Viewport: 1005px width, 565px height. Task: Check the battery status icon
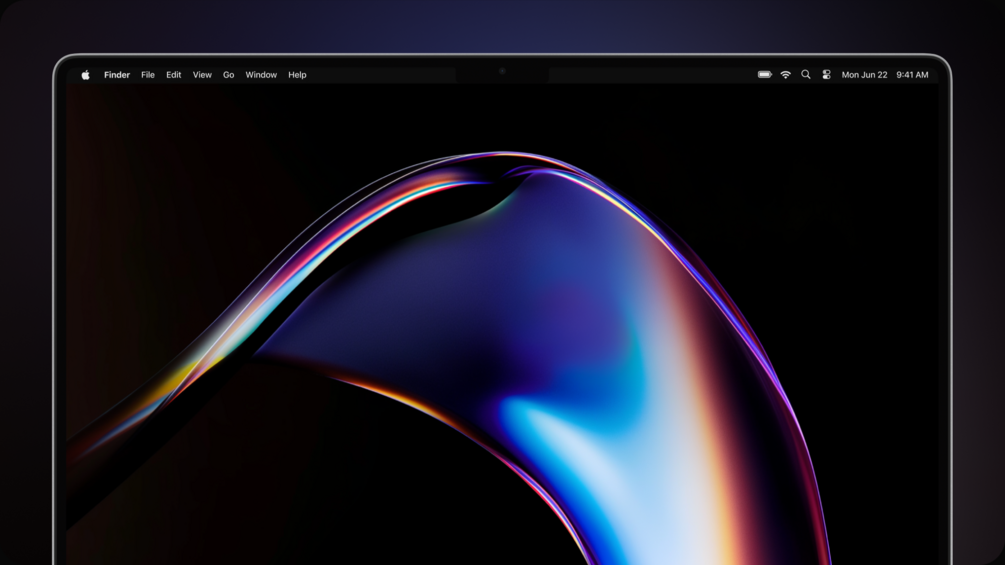(765, 75)
